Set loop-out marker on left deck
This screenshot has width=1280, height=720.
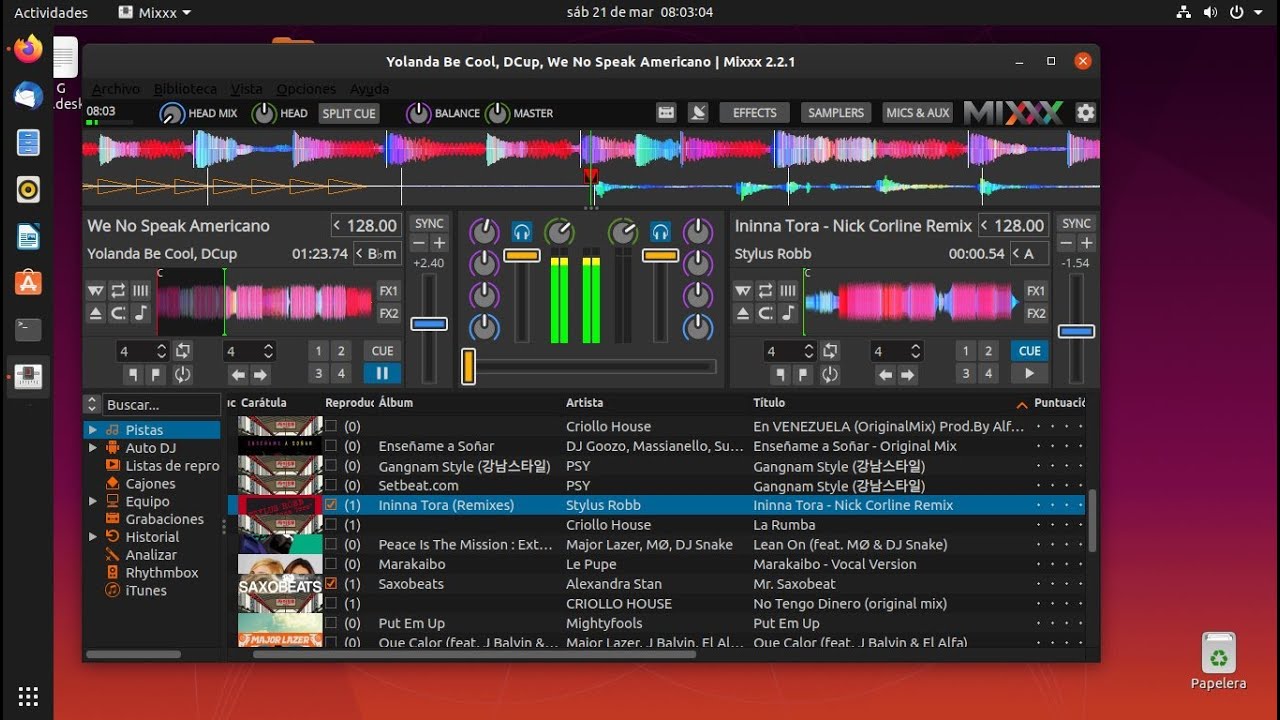coord(156,375)
